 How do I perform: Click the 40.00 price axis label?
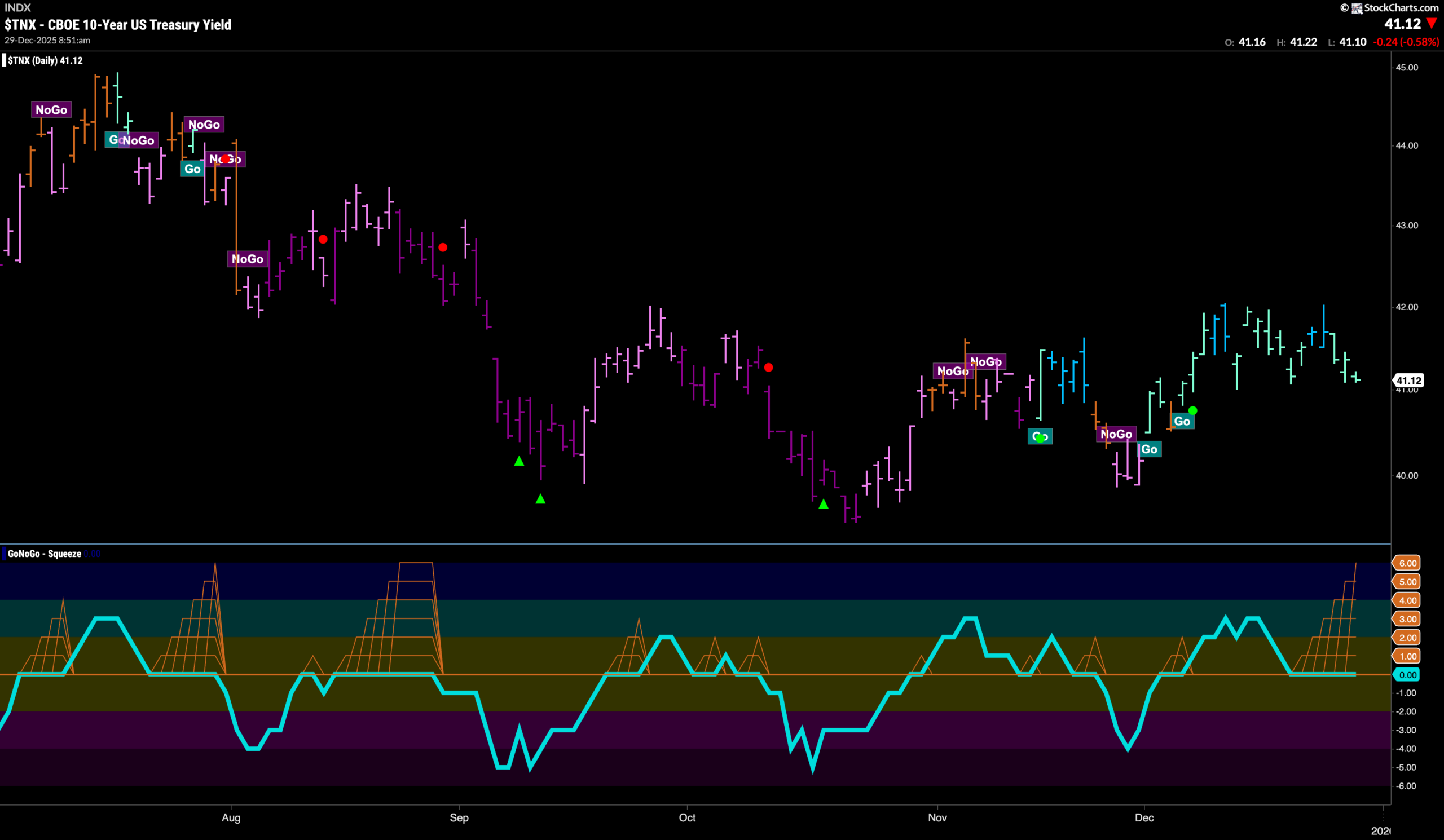pyautogui.click(x=1407, y=475)
